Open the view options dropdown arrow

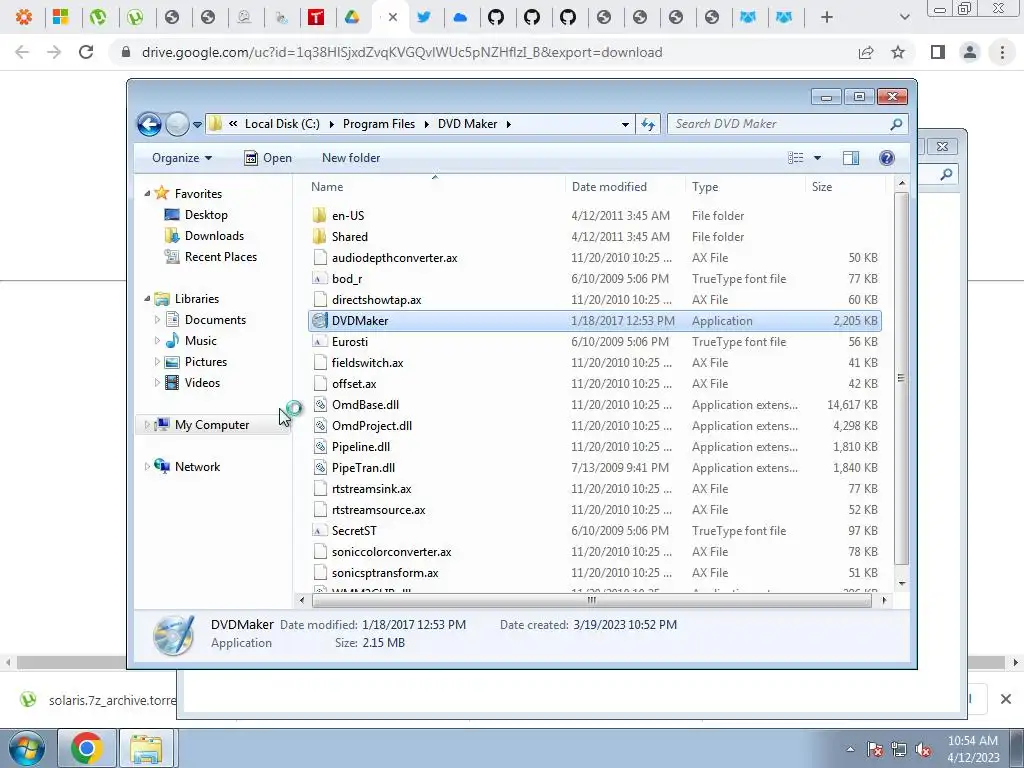(817, 158)
